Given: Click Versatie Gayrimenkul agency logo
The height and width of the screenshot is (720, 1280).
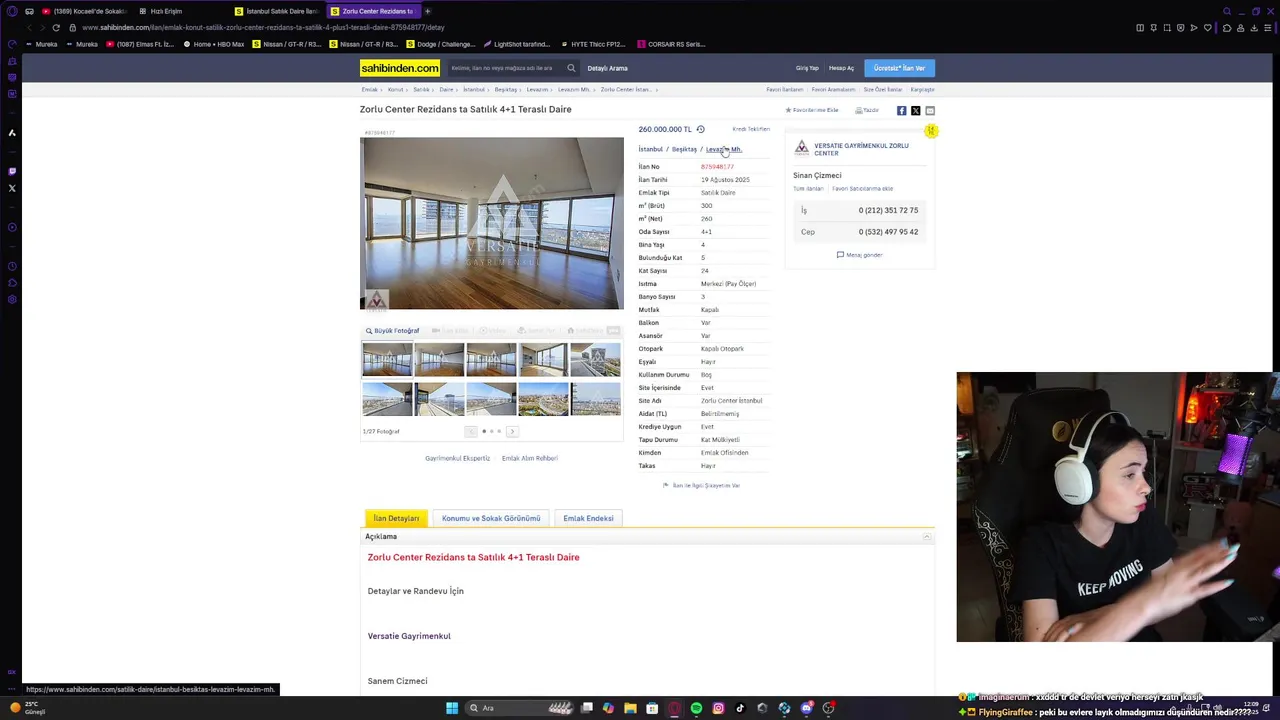Looking at the screenshot, I should tap(801, 148).
